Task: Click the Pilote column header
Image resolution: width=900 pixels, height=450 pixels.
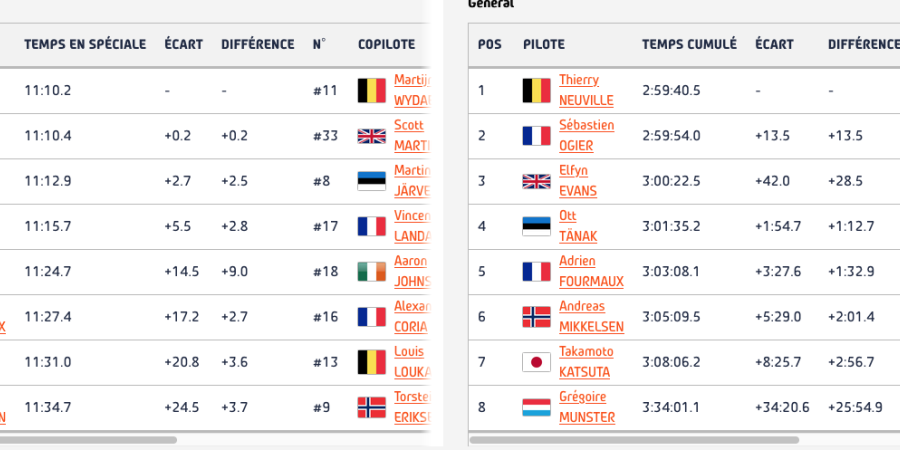Action: point(543,44)
